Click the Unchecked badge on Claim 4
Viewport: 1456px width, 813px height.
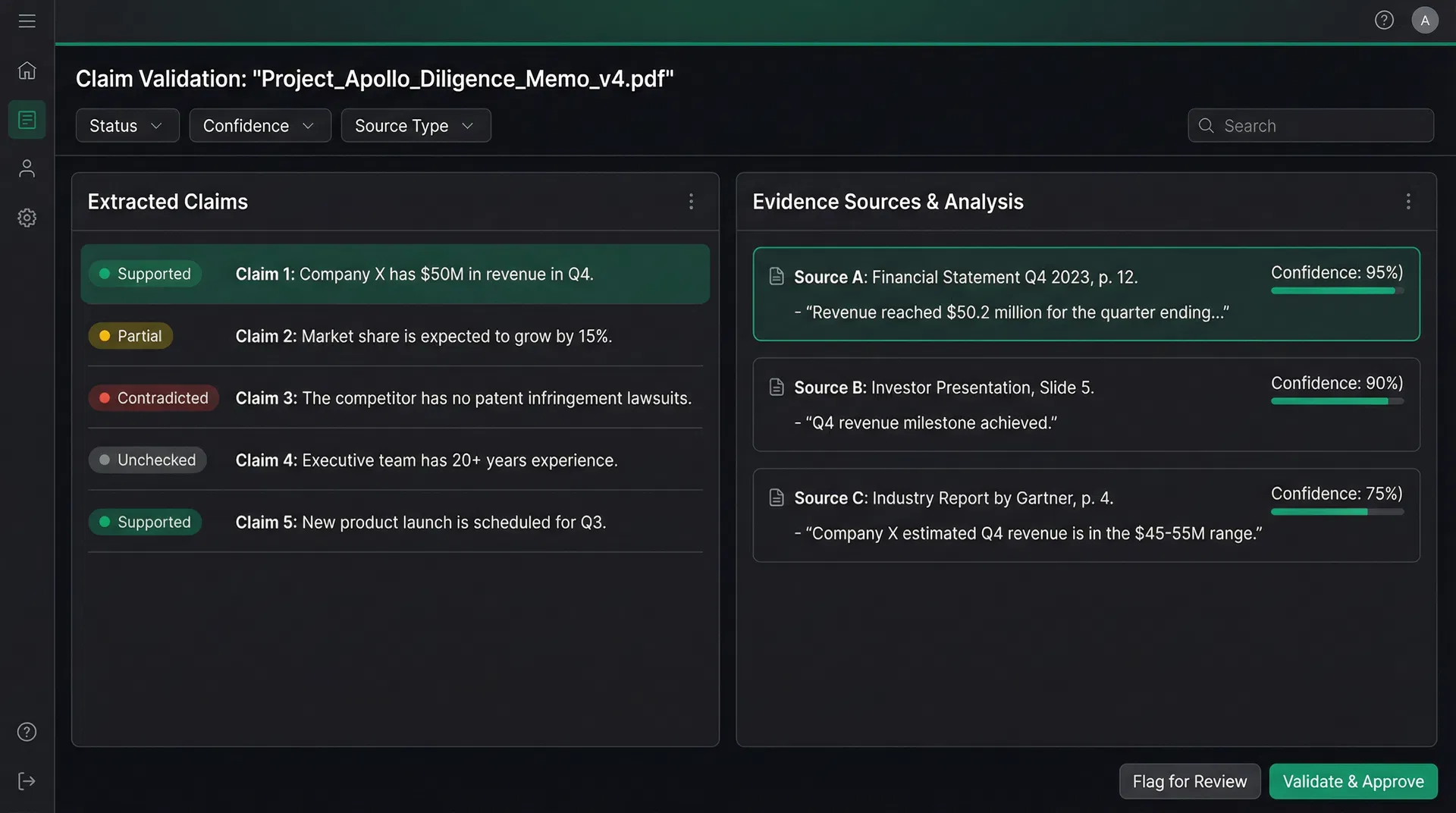click(147, 460)
